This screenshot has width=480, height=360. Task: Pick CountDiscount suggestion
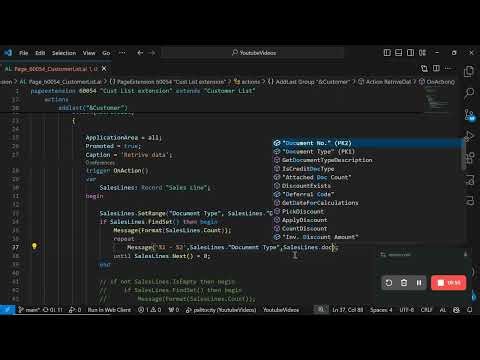[367, 229]
